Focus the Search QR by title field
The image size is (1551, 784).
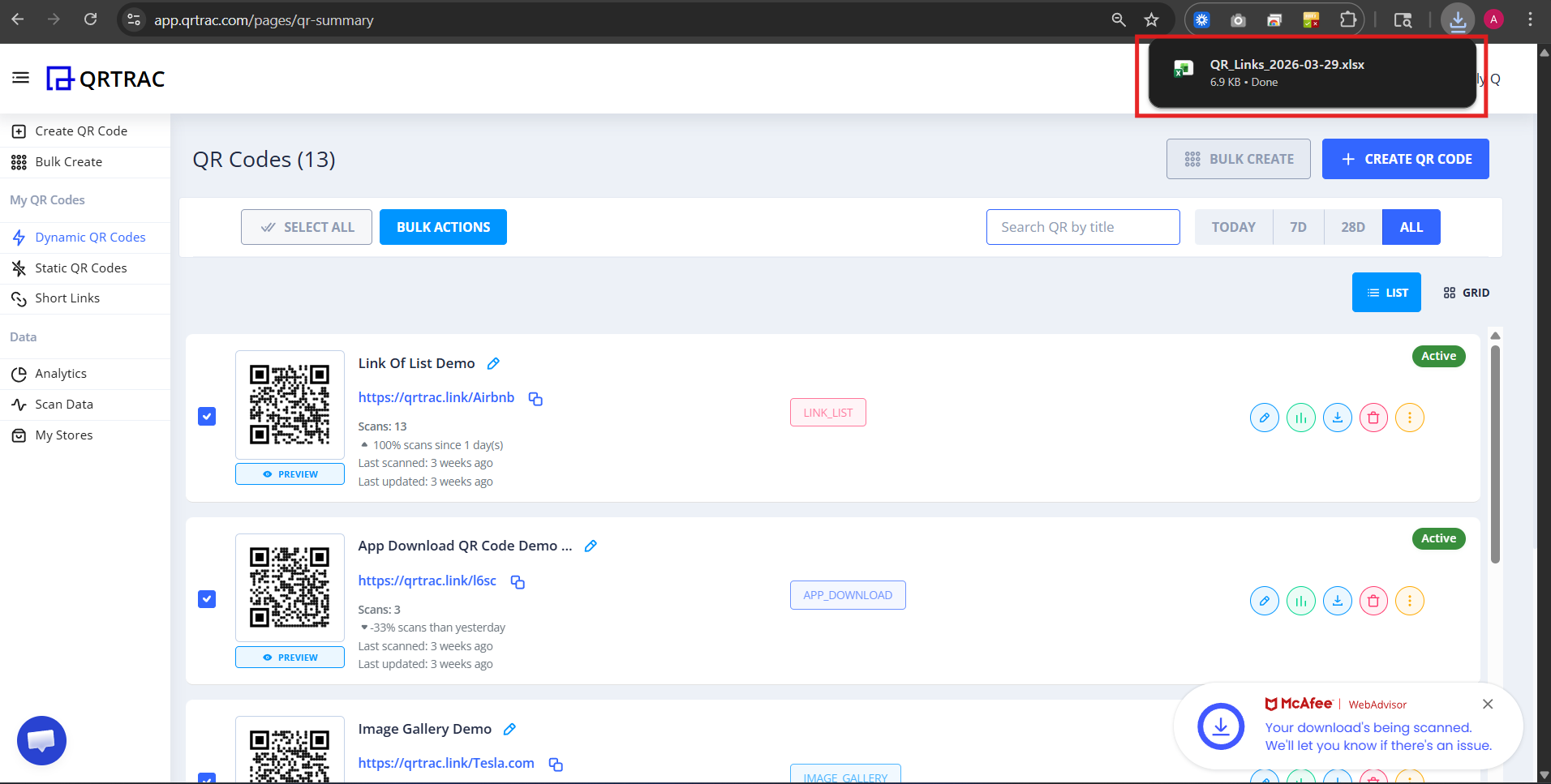[x=1082, y=227]
